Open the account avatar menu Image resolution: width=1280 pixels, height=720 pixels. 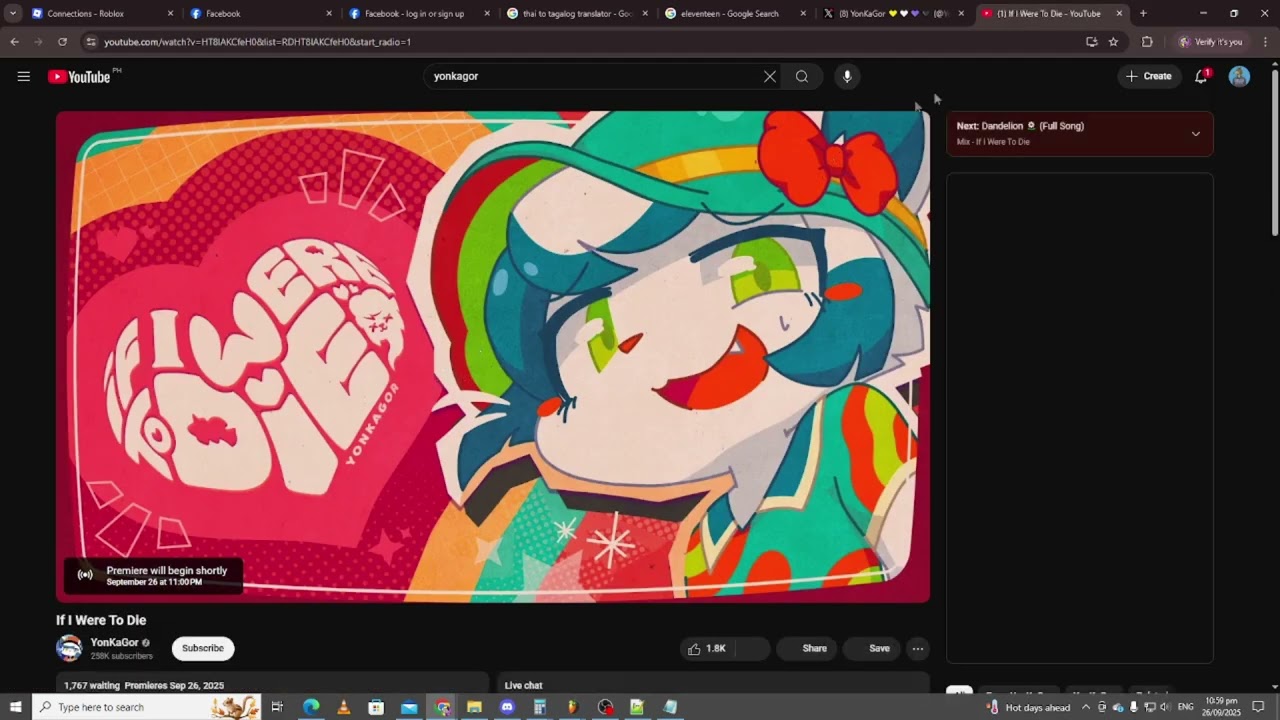coord(1239,76)
